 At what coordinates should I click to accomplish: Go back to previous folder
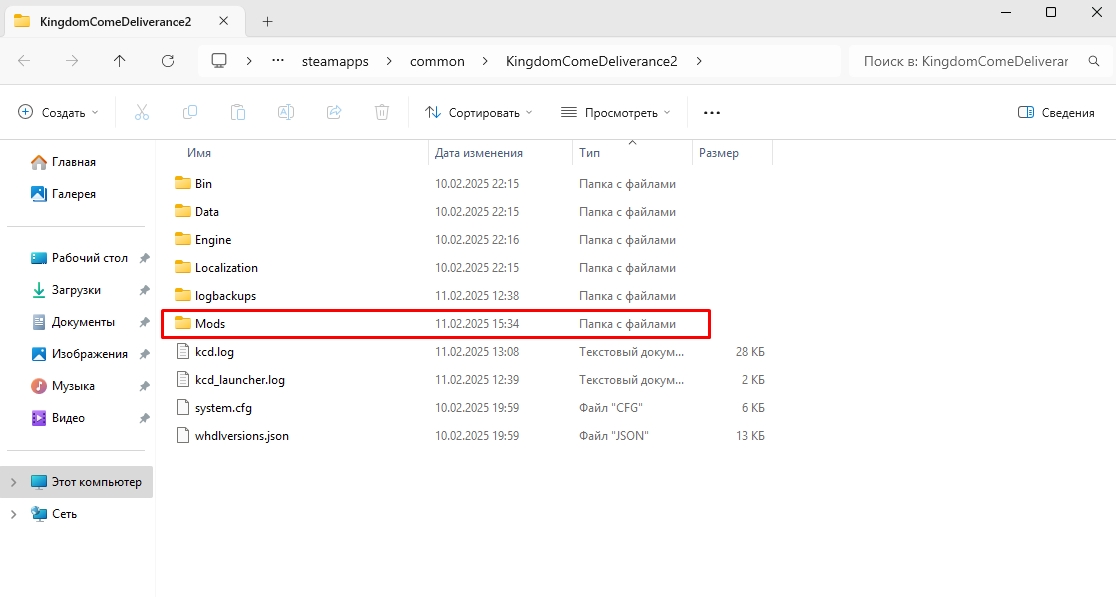pyautogui.click(x=24, y=61)
